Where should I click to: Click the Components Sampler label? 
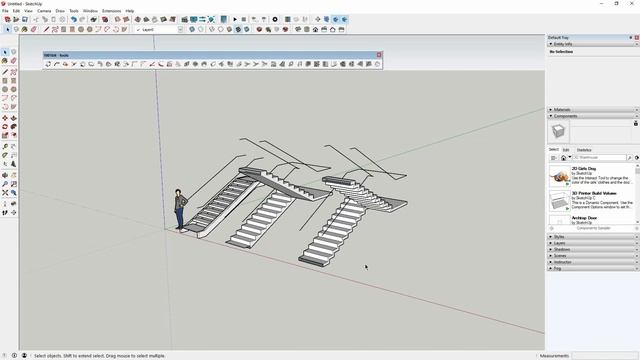coord(593,228)
